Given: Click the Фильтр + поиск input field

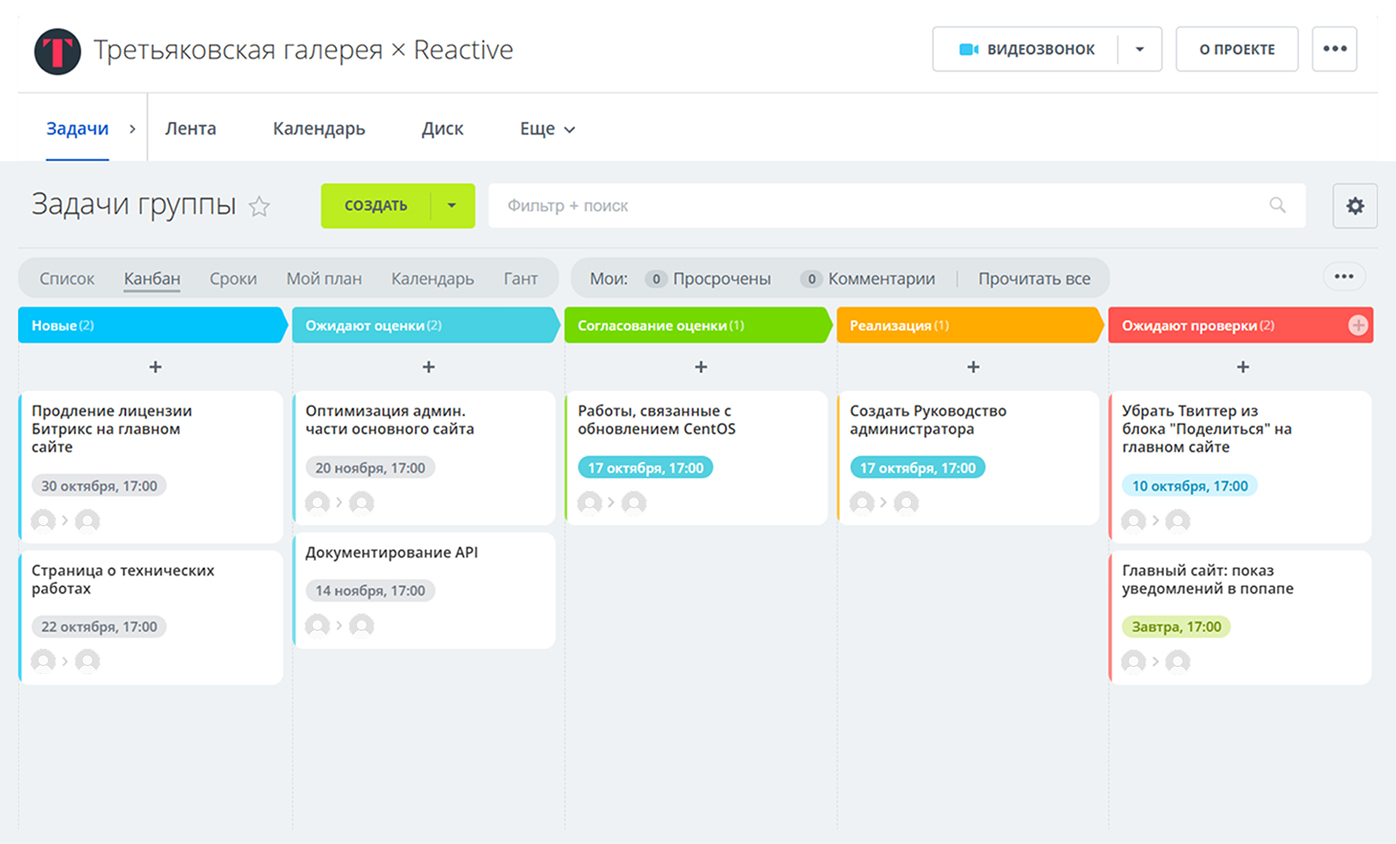Looking at the screenshot, I should pos(880,206).
